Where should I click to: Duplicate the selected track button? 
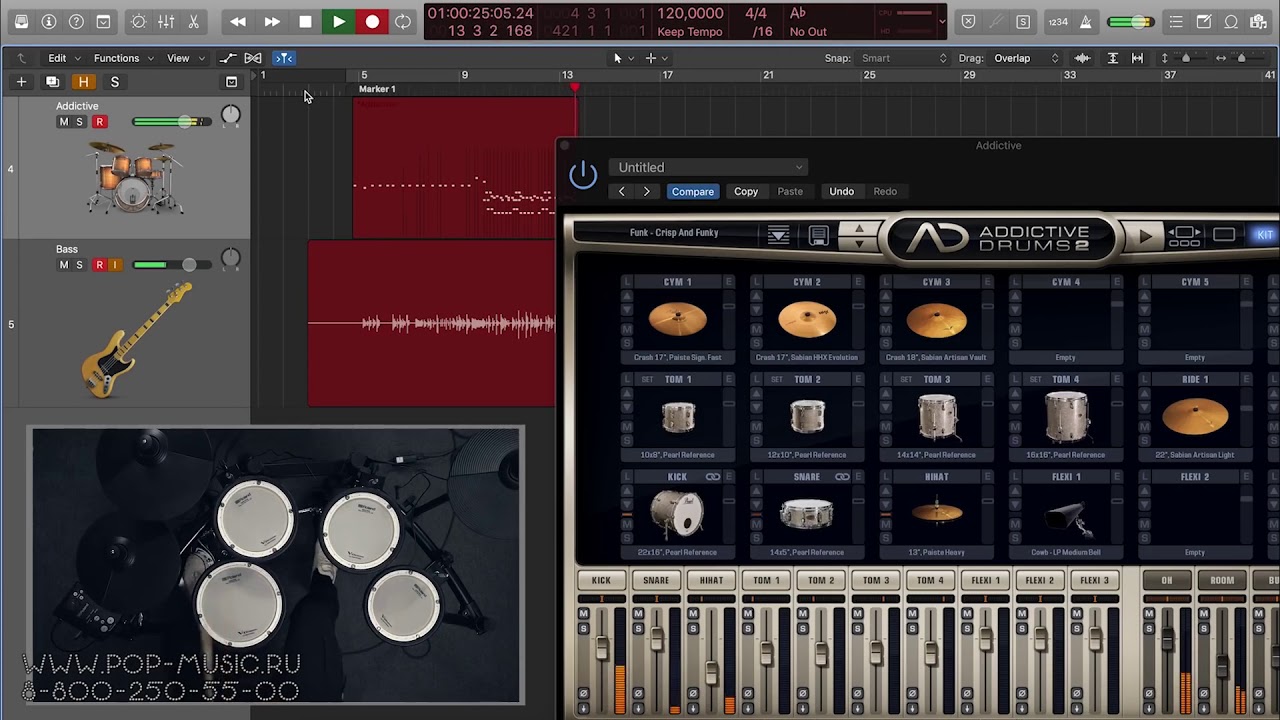click(x=52, y=82)
